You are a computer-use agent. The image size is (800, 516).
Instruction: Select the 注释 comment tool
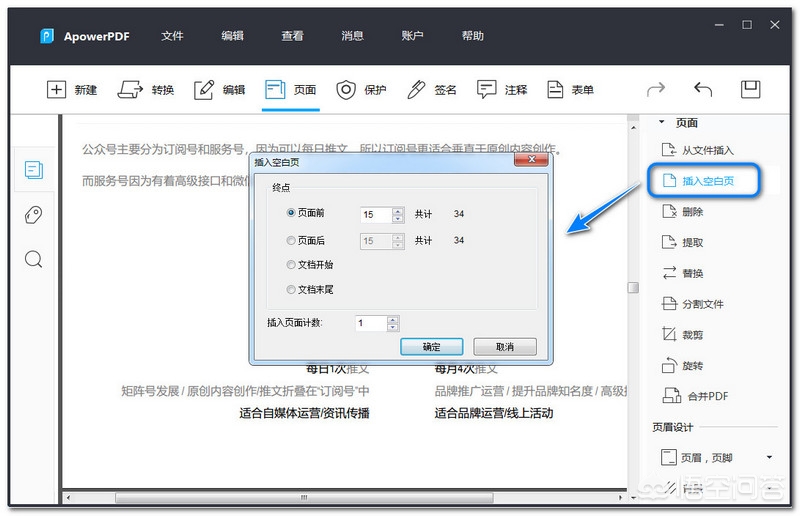pyautogui.click(x=502, y=90)
